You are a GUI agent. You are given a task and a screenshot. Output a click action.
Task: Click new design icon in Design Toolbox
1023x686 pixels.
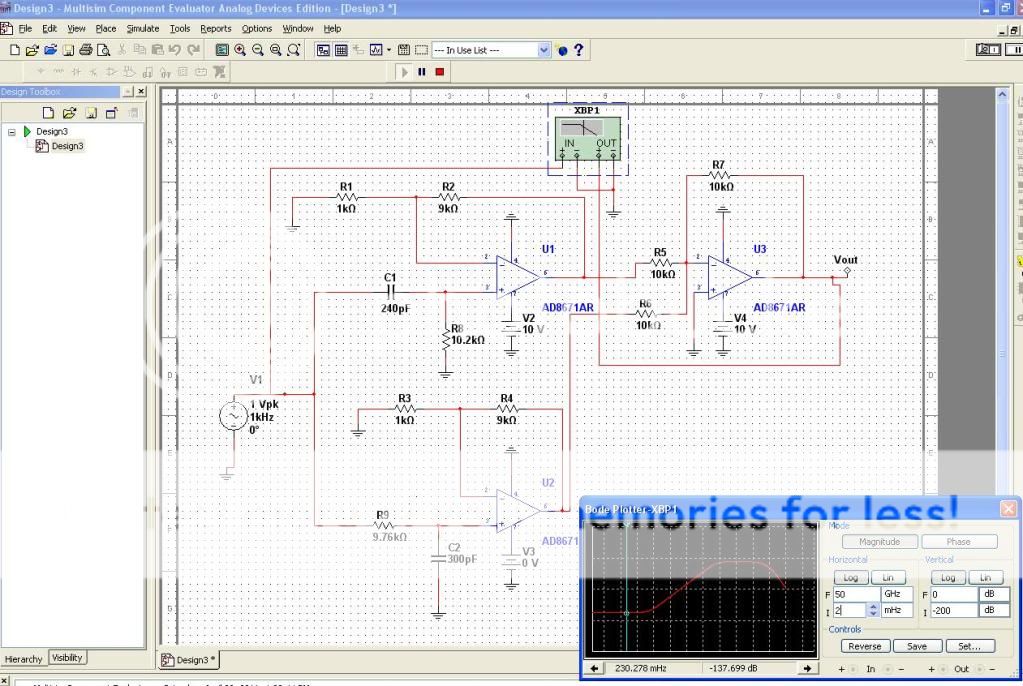click(51, 113)
